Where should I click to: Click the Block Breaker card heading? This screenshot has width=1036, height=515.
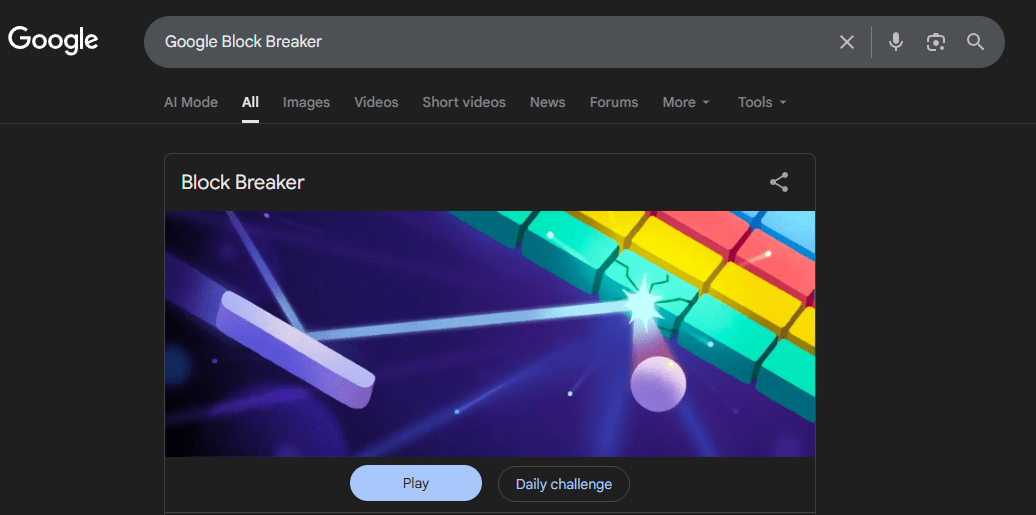[x=242, y=182]
